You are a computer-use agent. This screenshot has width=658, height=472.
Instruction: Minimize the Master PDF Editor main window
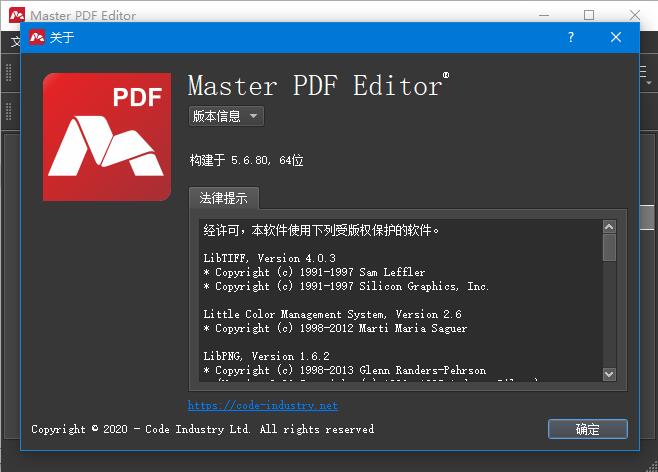[544, 15]
